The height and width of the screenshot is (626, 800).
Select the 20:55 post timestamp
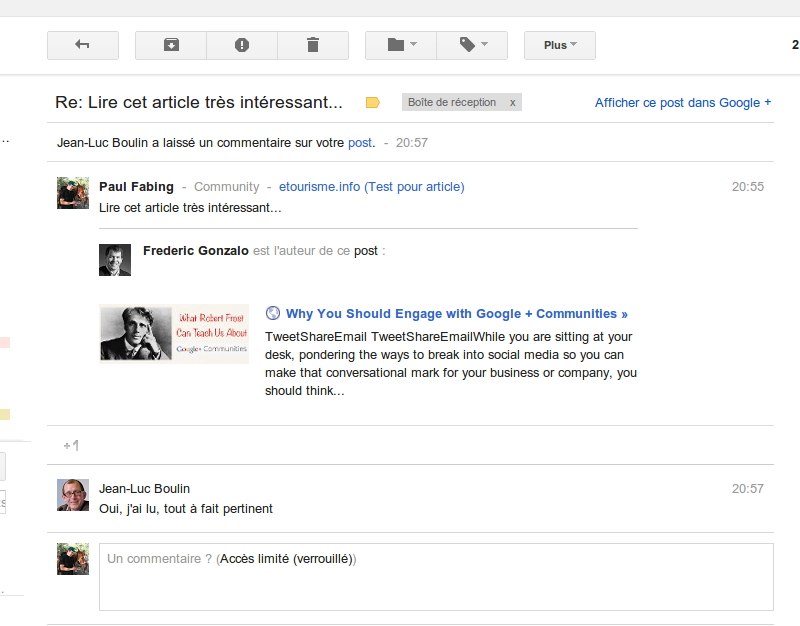(747, 187)
